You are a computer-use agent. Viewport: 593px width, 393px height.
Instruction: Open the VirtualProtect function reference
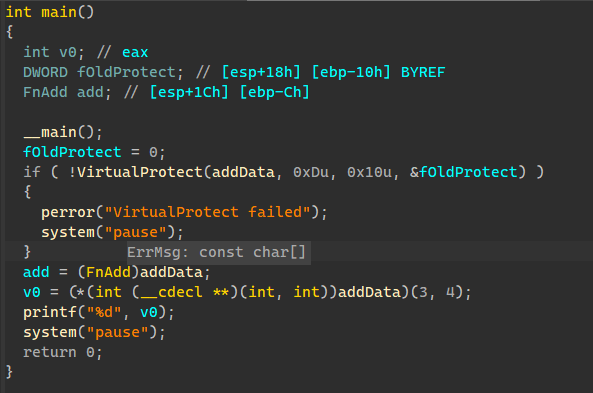click(140, 172)
